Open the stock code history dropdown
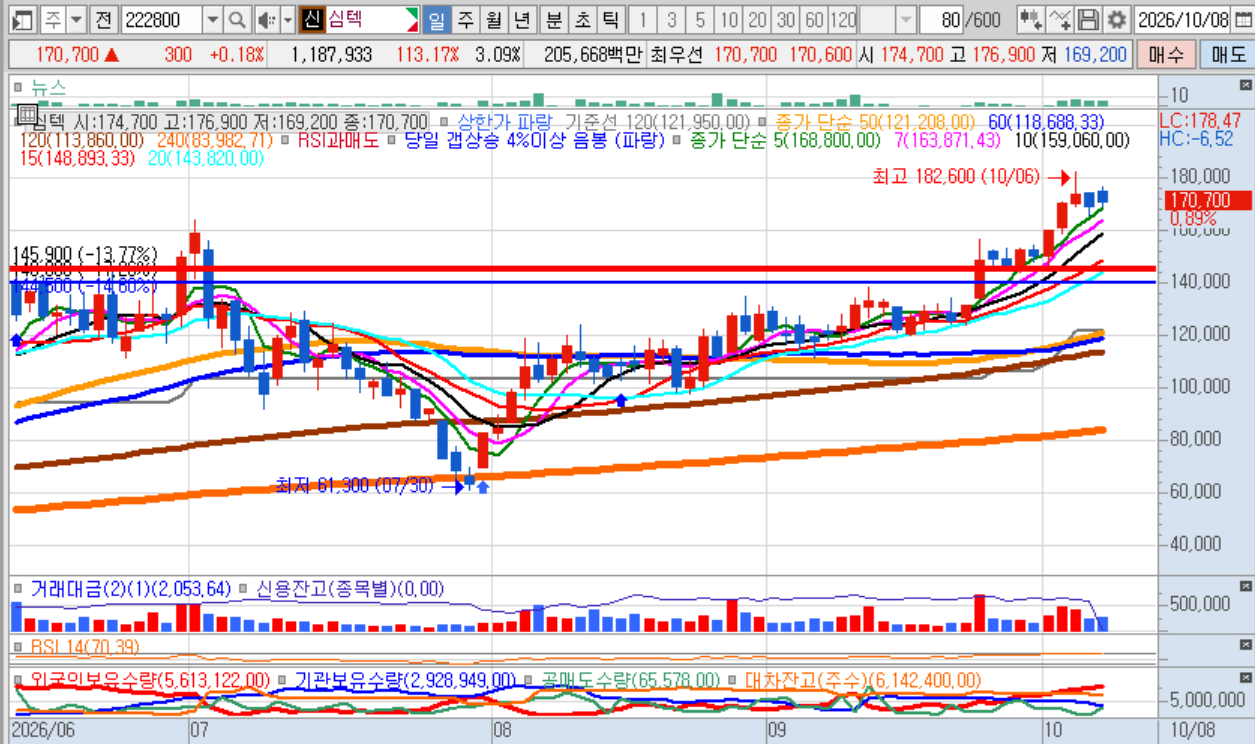This screenshot has width=1255, height=744. [x=213, y=19]
